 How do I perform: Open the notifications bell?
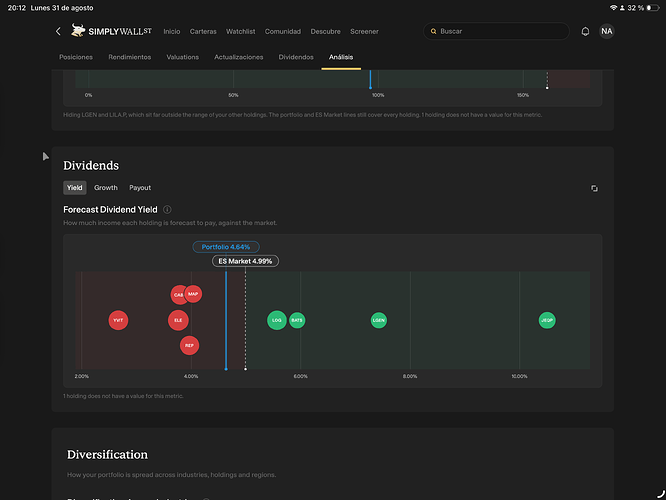click(x=585, y=31)
